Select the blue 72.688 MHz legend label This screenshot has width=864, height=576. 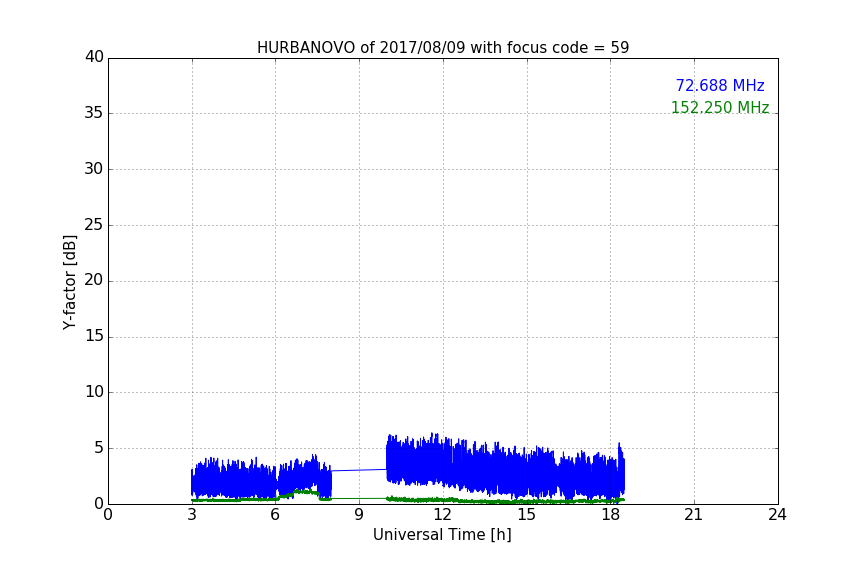pyautogui.click(x=720, y=85)
